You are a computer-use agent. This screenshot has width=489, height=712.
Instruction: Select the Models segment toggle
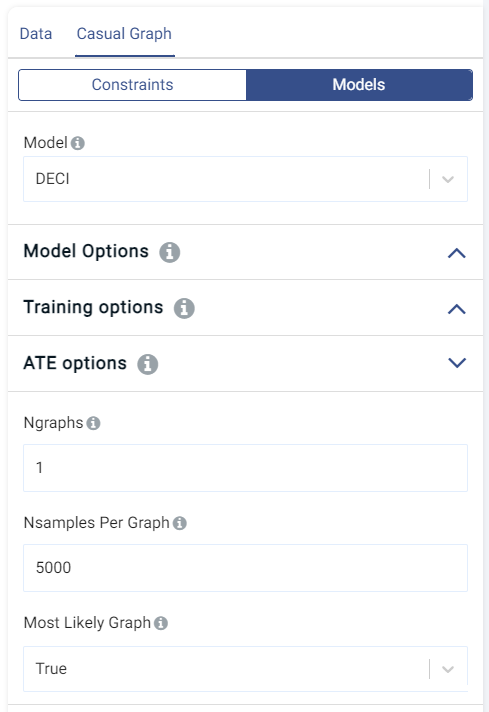click(x=359, y=85)
